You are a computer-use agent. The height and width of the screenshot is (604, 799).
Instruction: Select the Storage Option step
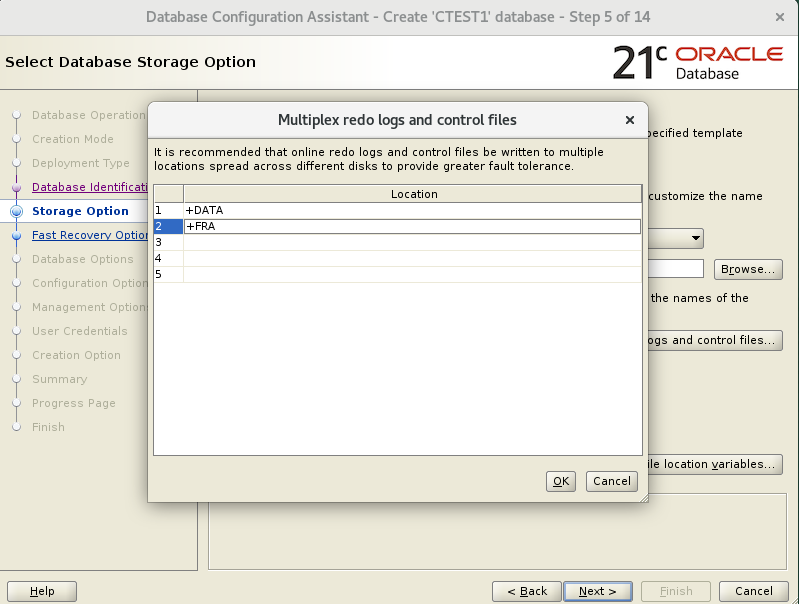click(80, 211)
